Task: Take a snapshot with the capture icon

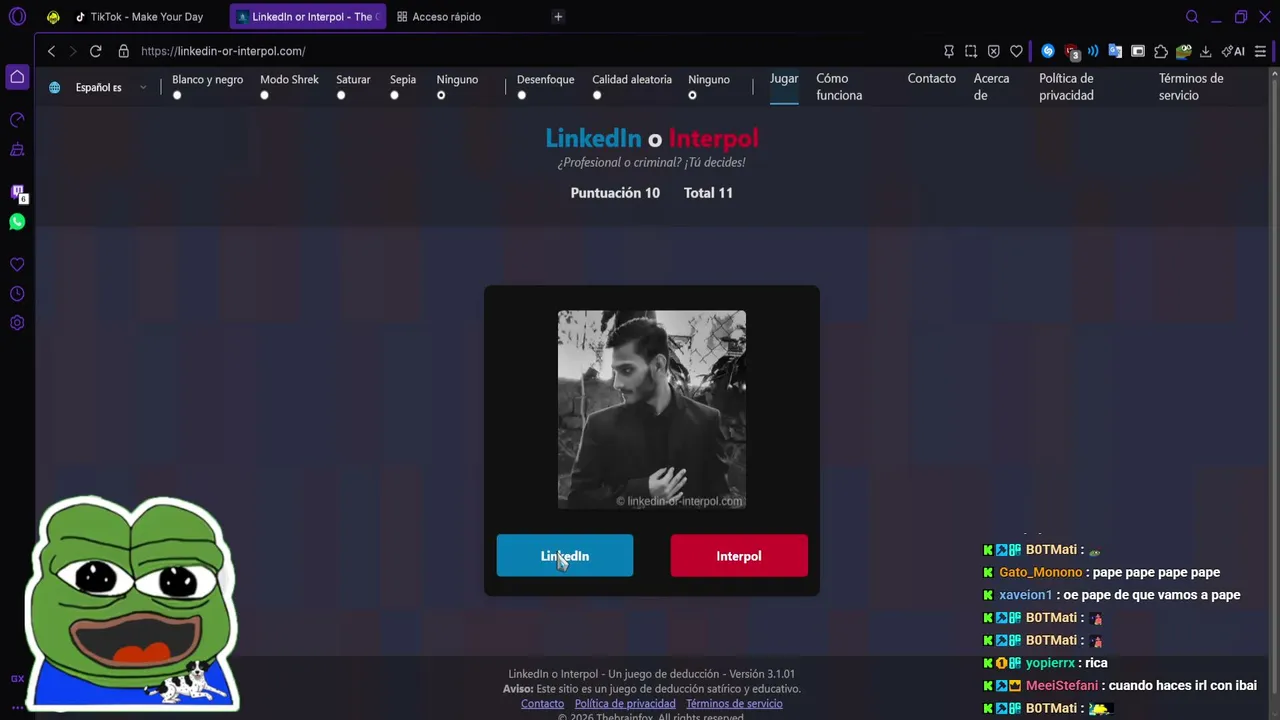Action: point(971,51)
